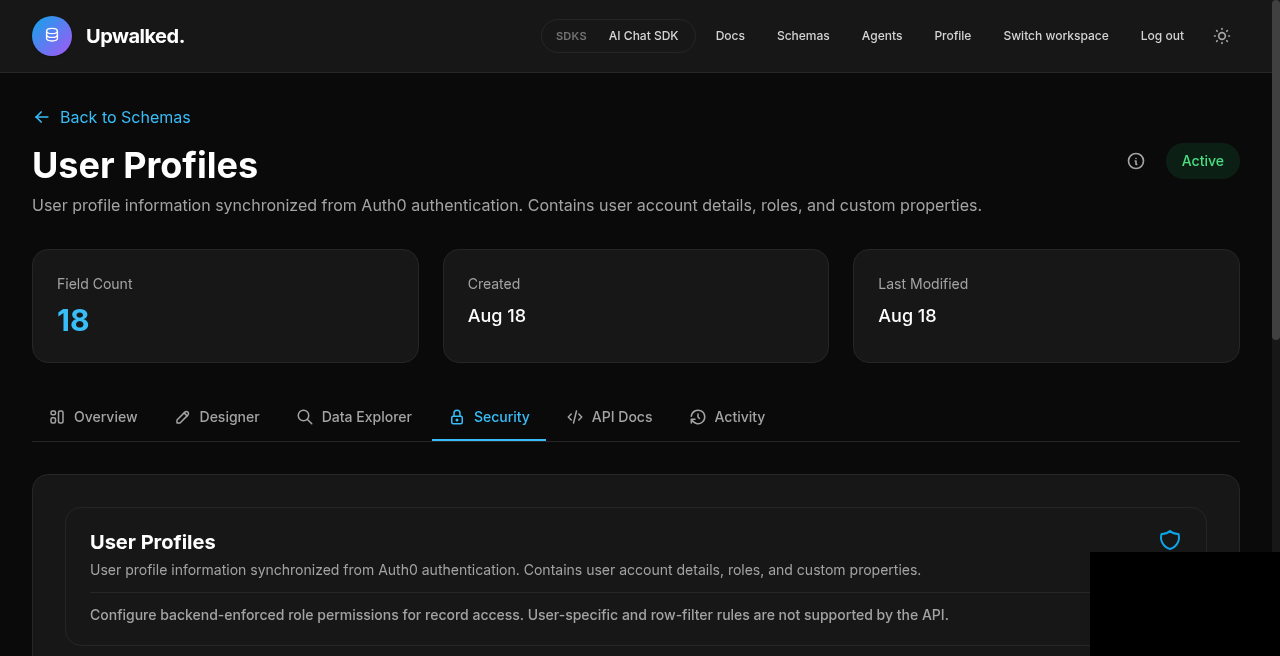Click the Active status badge
Image resolution: width=1280 pixels, height=656 pixels.
1203,161
